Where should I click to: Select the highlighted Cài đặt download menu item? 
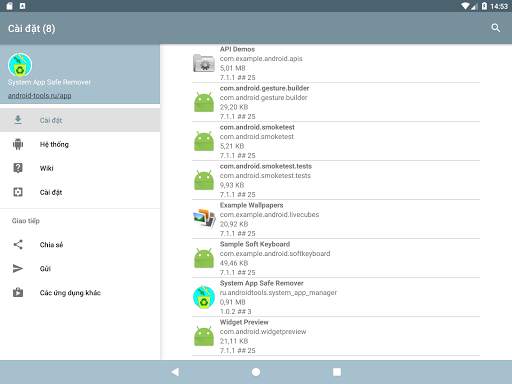click(x=80, y=120)
